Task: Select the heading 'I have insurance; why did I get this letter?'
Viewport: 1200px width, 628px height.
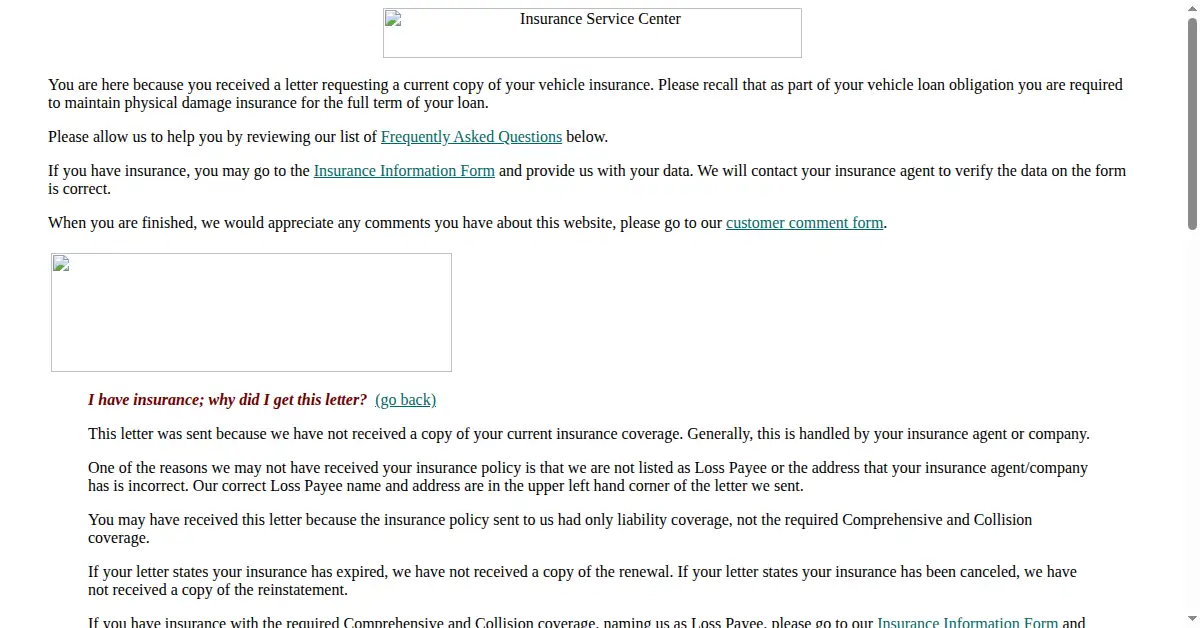Action: click(x=227, y=400)
